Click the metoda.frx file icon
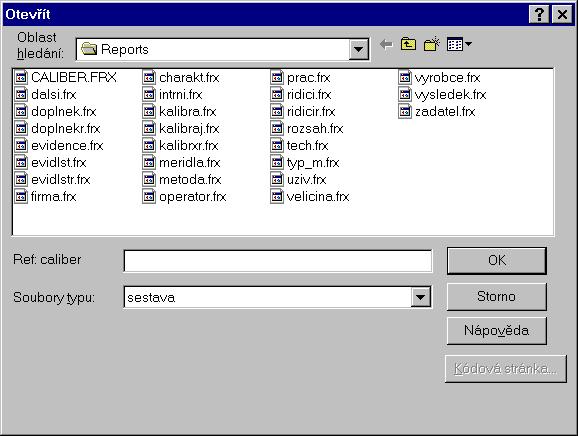The height and width of the screenshot is (436, 578). tap(149, 179)
